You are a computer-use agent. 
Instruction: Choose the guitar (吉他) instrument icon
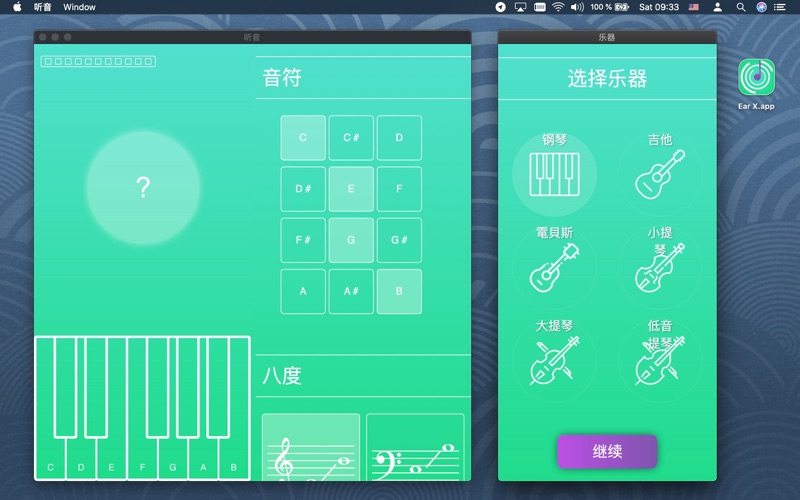click(659, 173)
